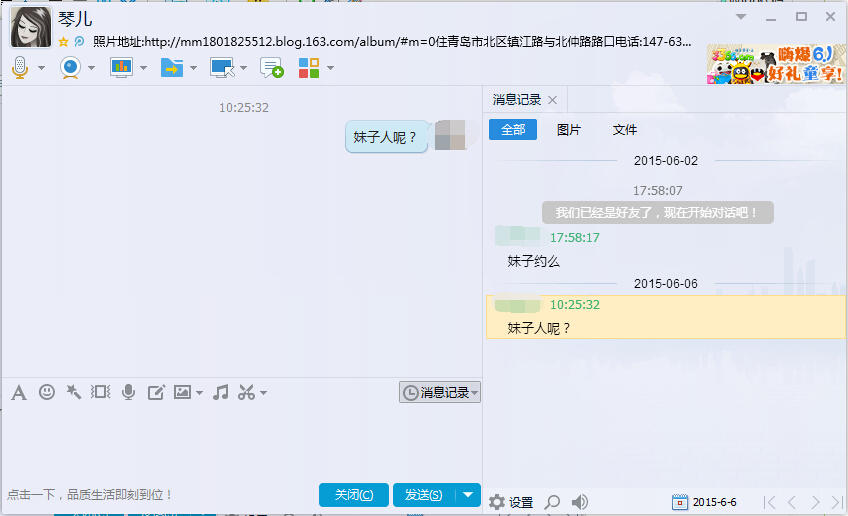Send a window shake nudge
848x516 pixels.
(73, 392)
